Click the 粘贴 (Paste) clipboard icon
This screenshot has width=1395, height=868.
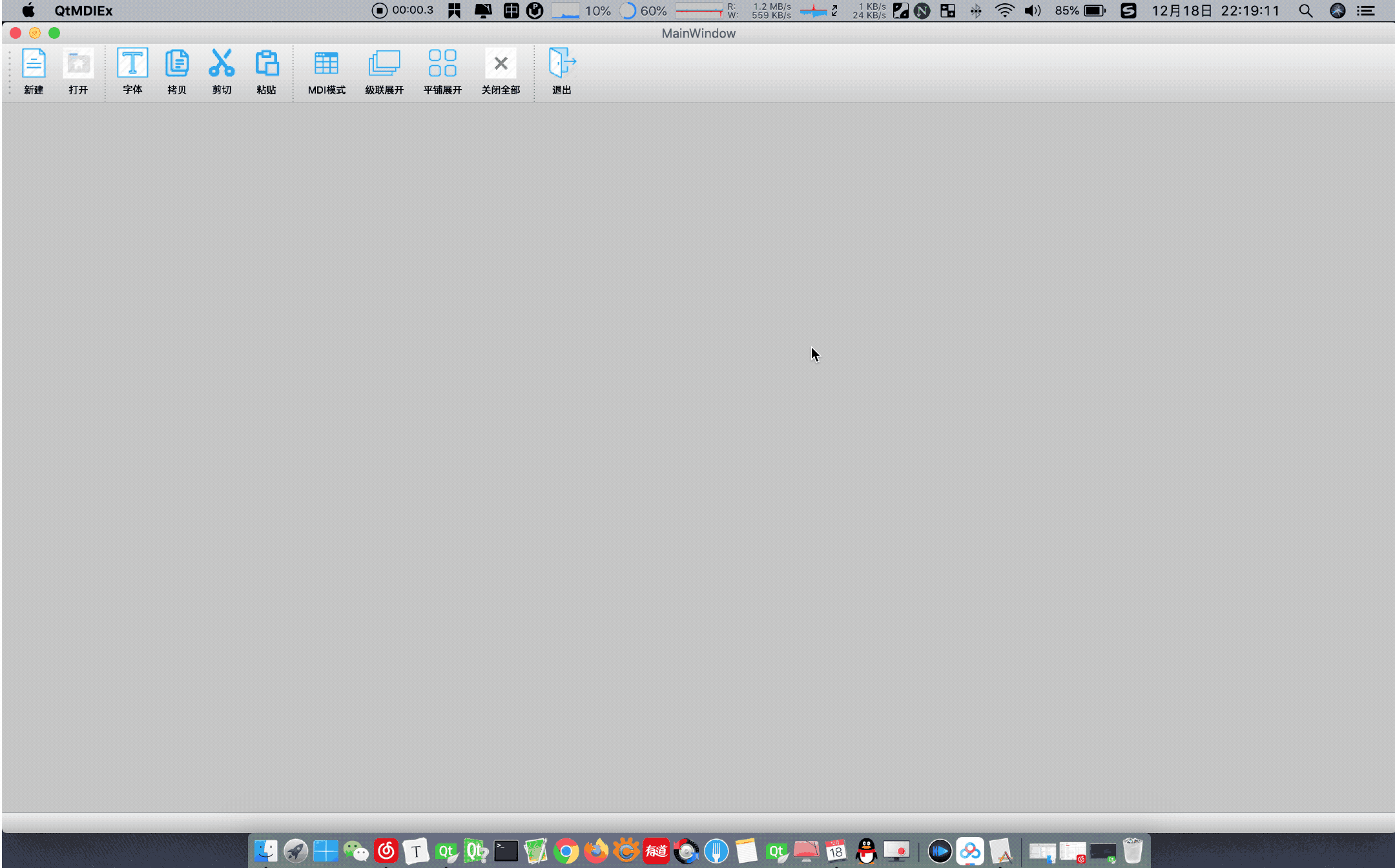coord(266,63)
